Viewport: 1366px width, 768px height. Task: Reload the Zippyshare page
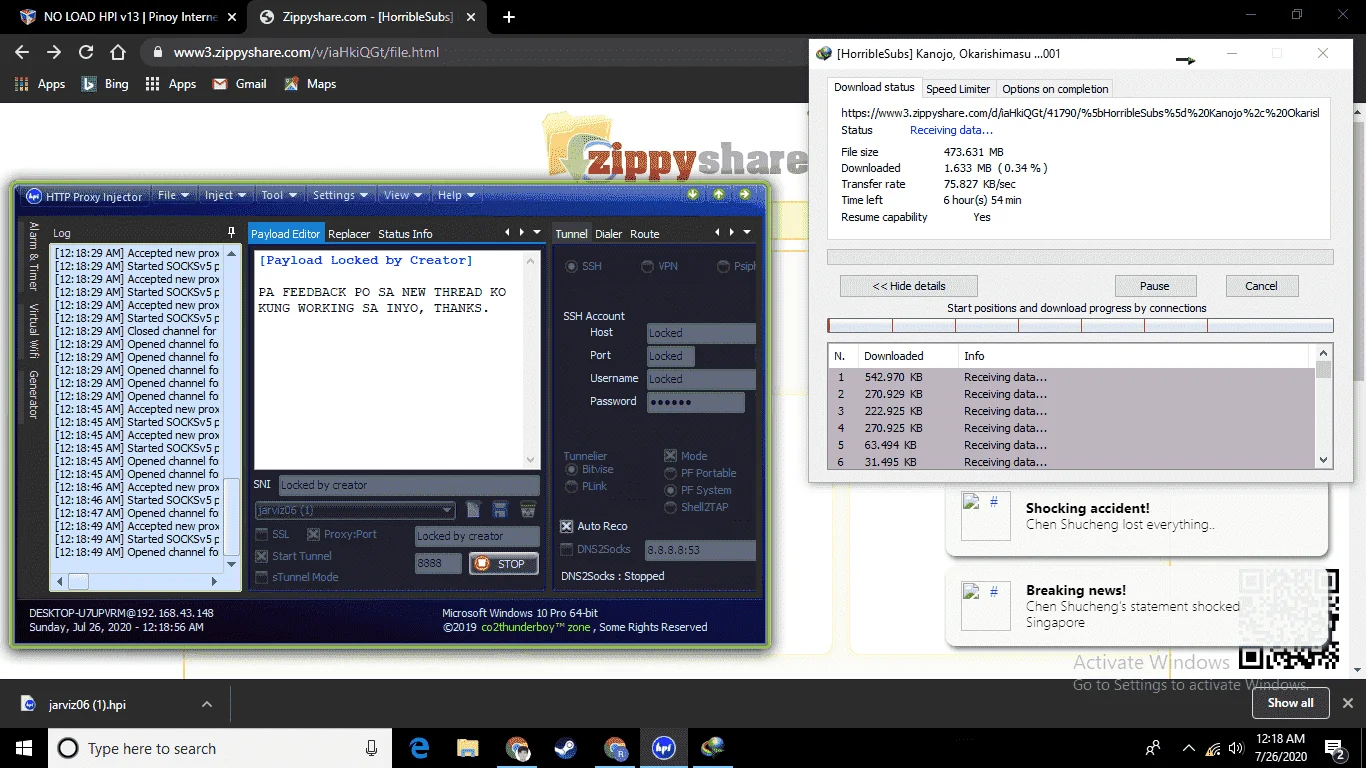point(86,52)
